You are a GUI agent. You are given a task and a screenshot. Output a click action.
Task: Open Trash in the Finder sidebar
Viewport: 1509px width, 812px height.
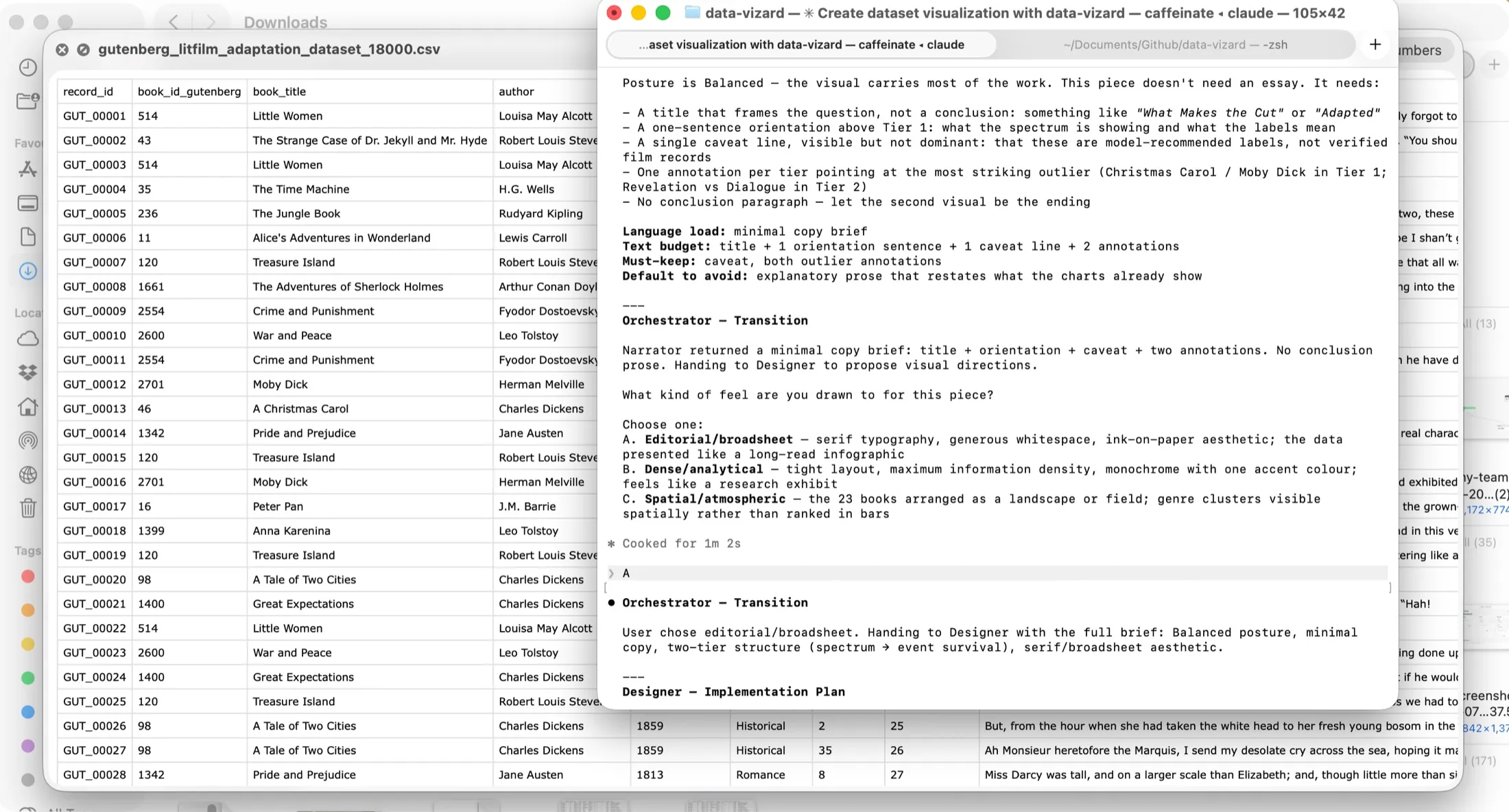coord(27,508)
